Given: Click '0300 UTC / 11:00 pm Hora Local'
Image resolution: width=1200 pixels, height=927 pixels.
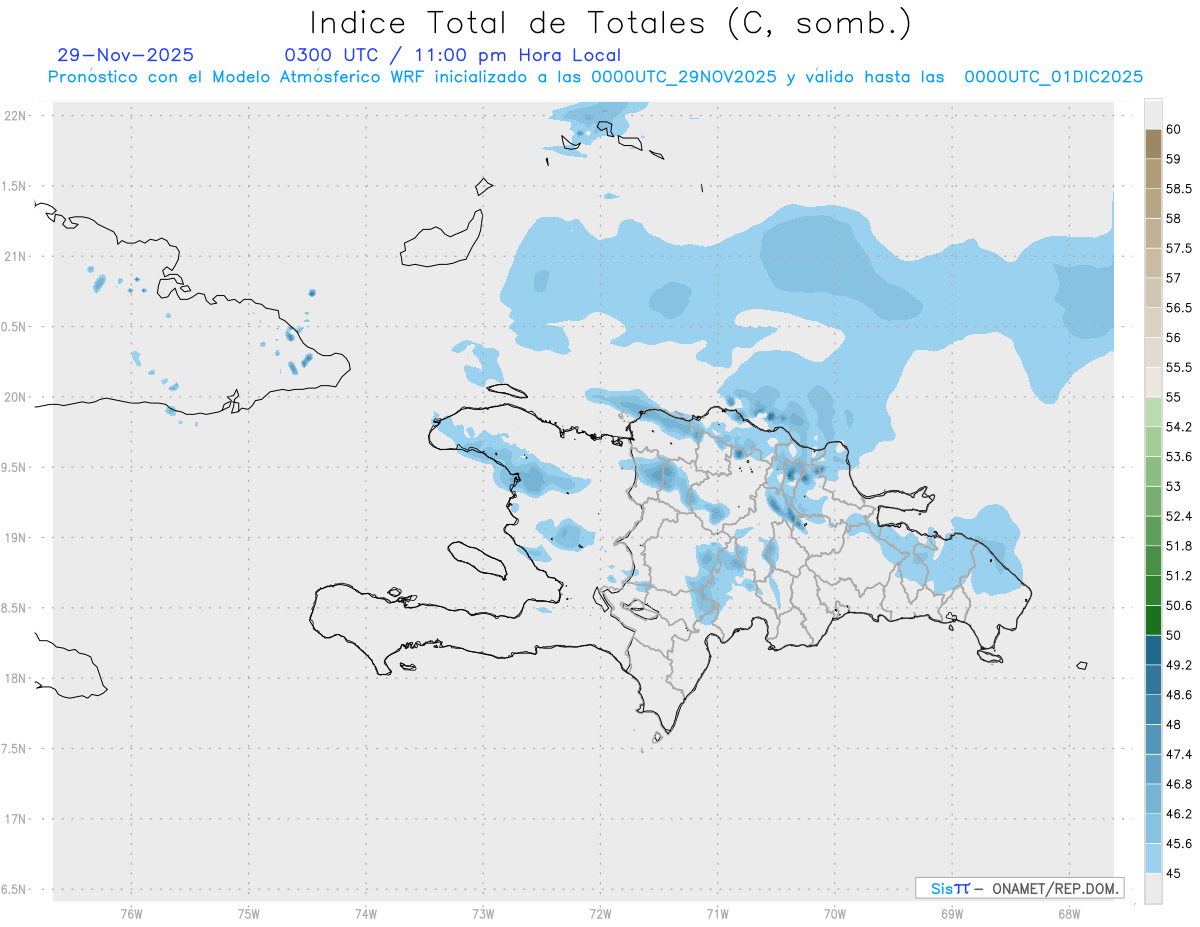Looking at the screenshot, I should pos(452,56).
